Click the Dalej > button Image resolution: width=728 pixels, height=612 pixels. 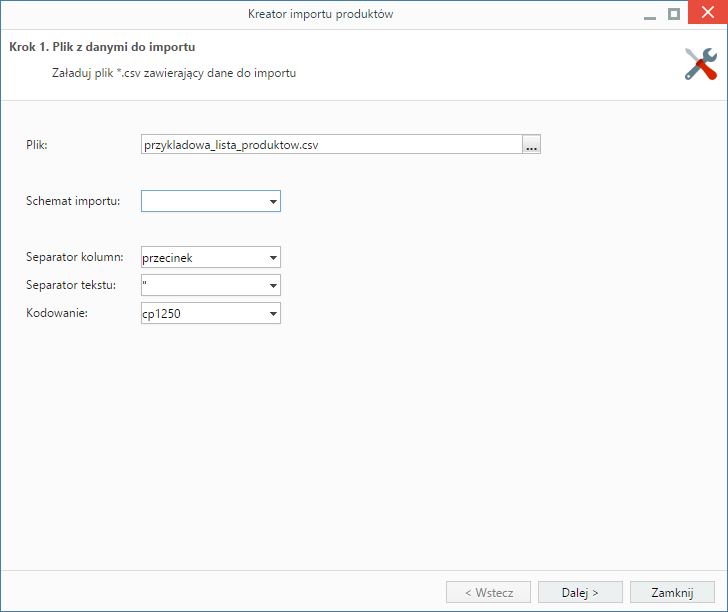tap(580, 592)
